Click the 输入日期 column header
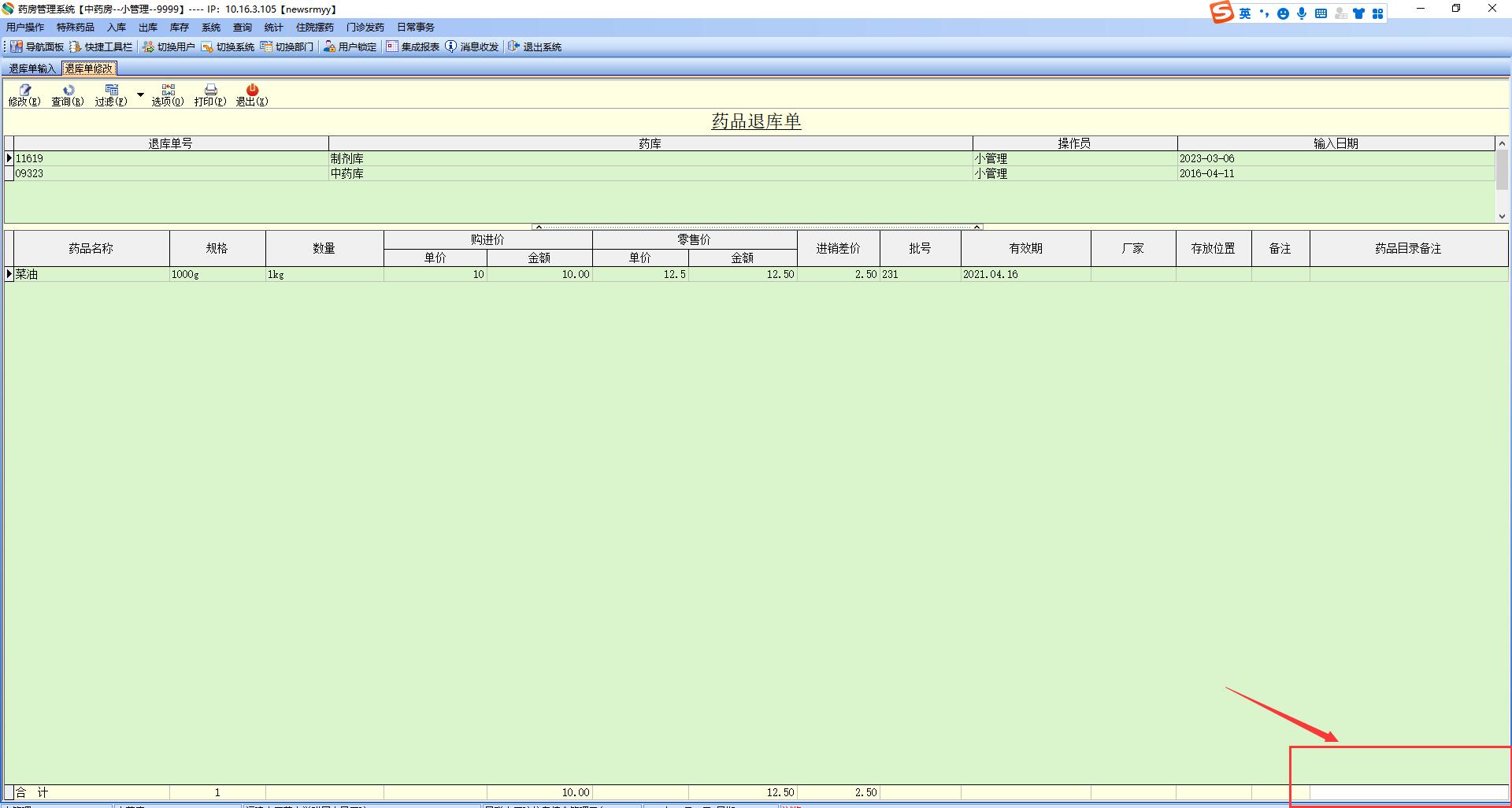 [x=1336, y=143]
